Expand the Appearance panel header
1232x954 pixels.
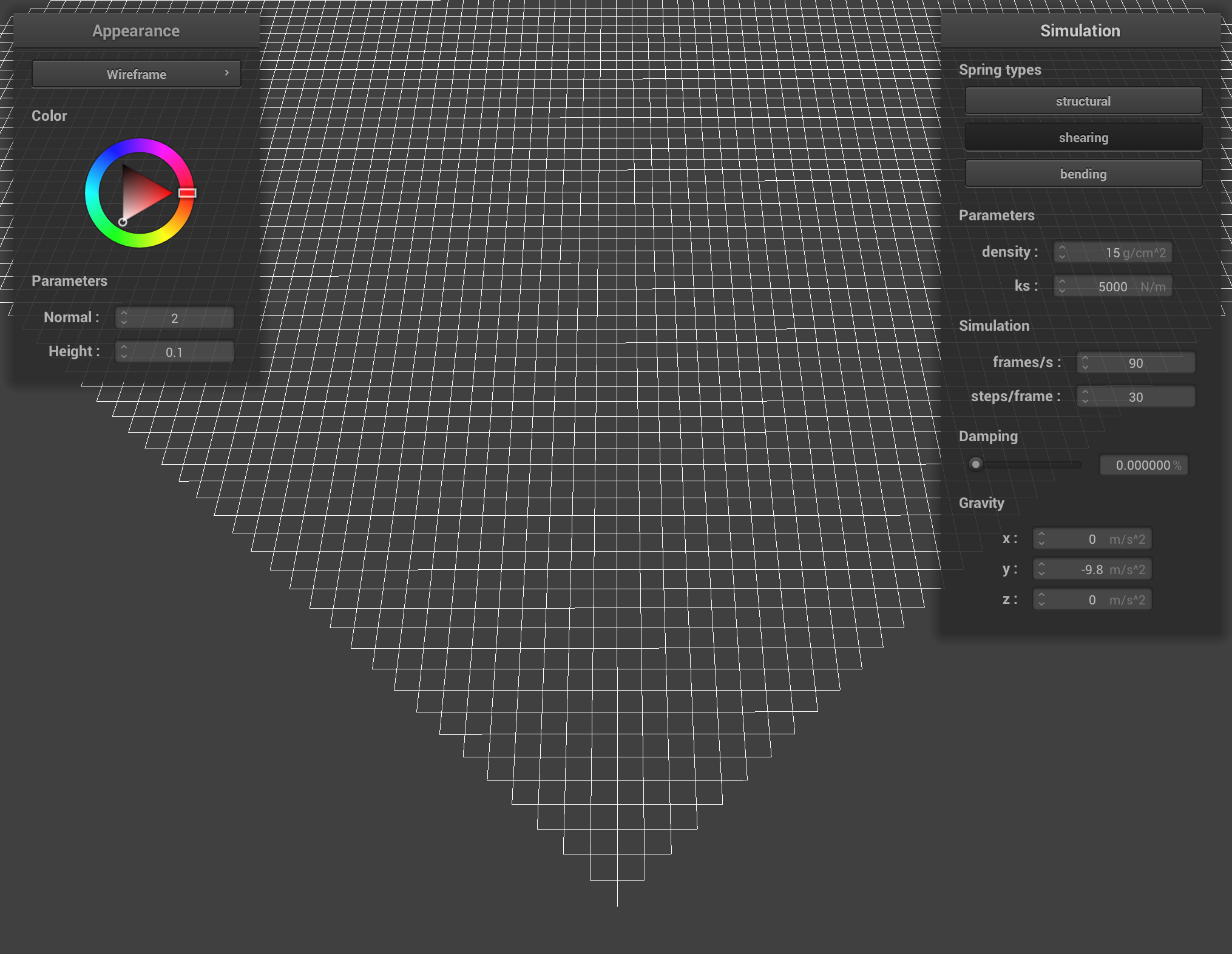[x=135, y=30]
